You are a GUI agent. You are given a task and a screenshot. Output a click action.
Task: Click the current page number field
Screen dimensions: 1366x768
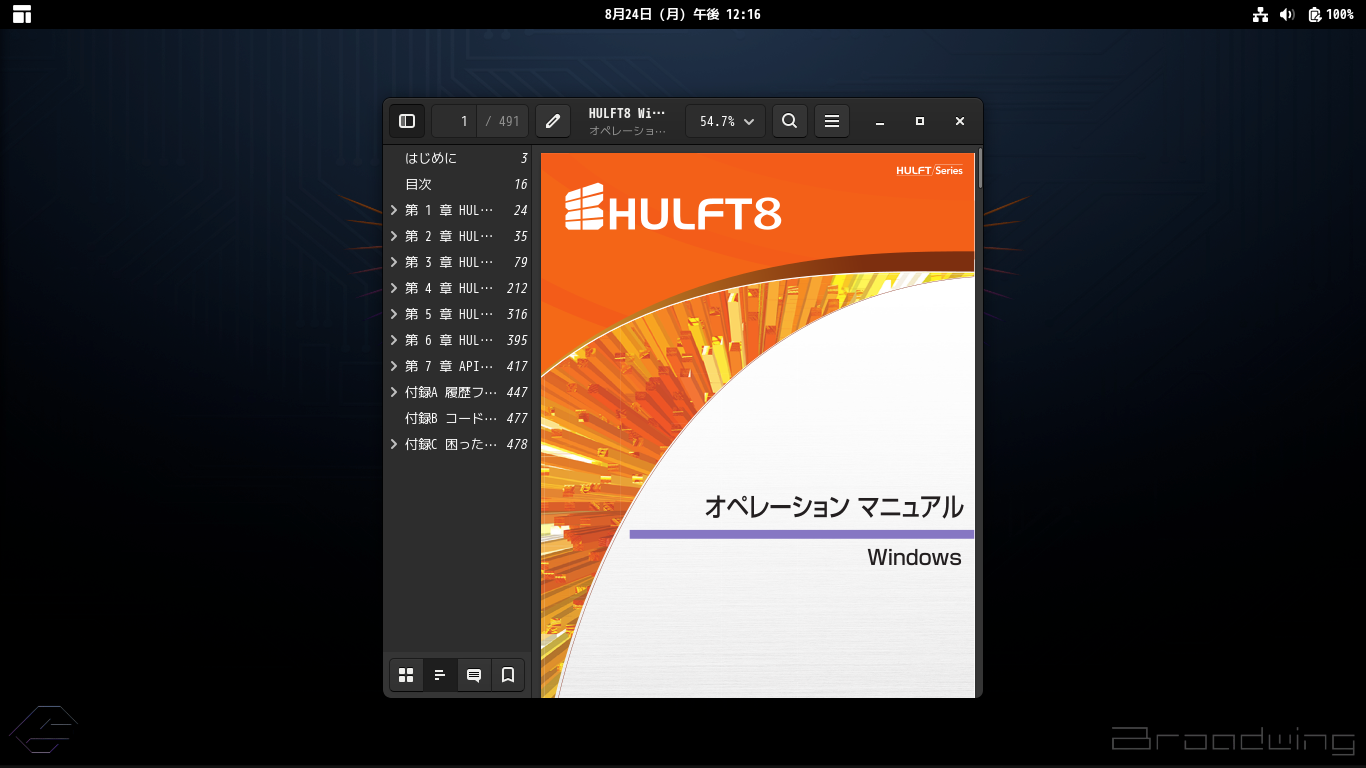455,121
